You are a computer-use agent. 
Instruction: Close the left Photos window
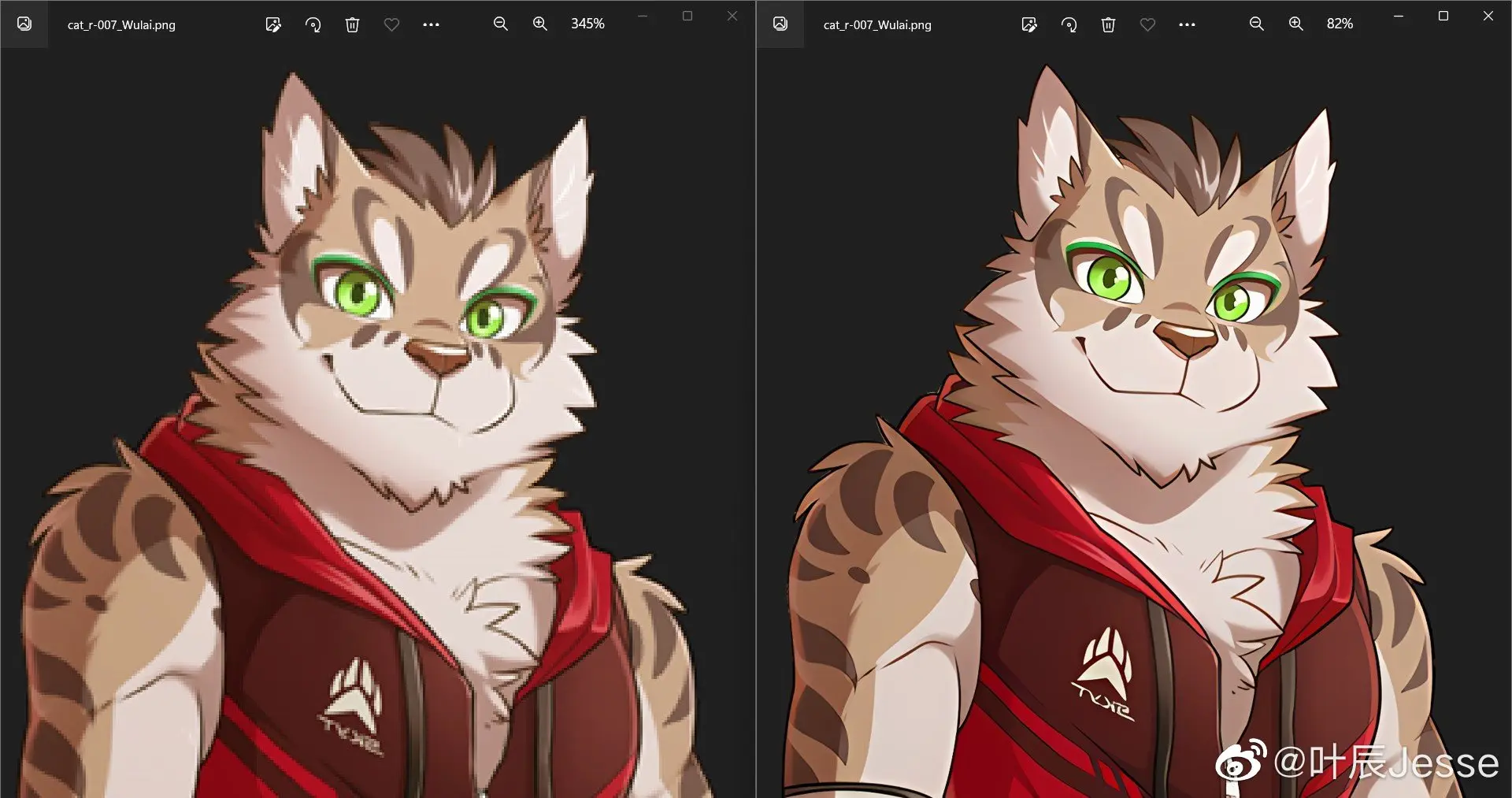(732, 16)
